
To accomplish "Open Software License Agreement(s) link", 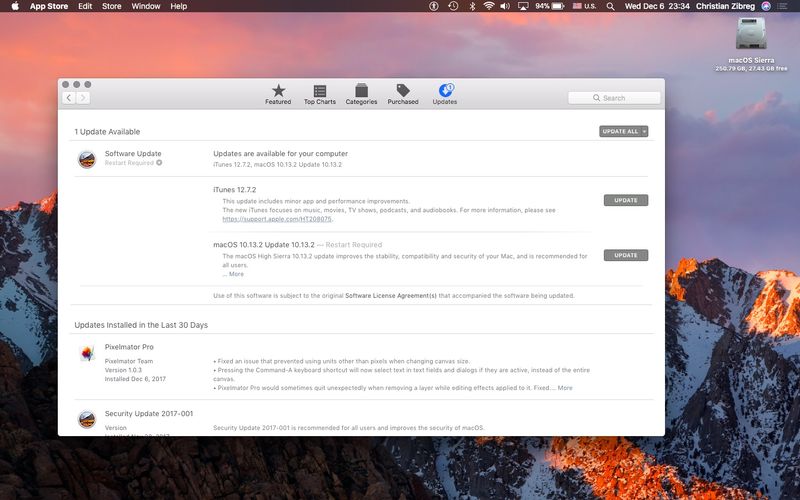I will click(x=391, y=295).
